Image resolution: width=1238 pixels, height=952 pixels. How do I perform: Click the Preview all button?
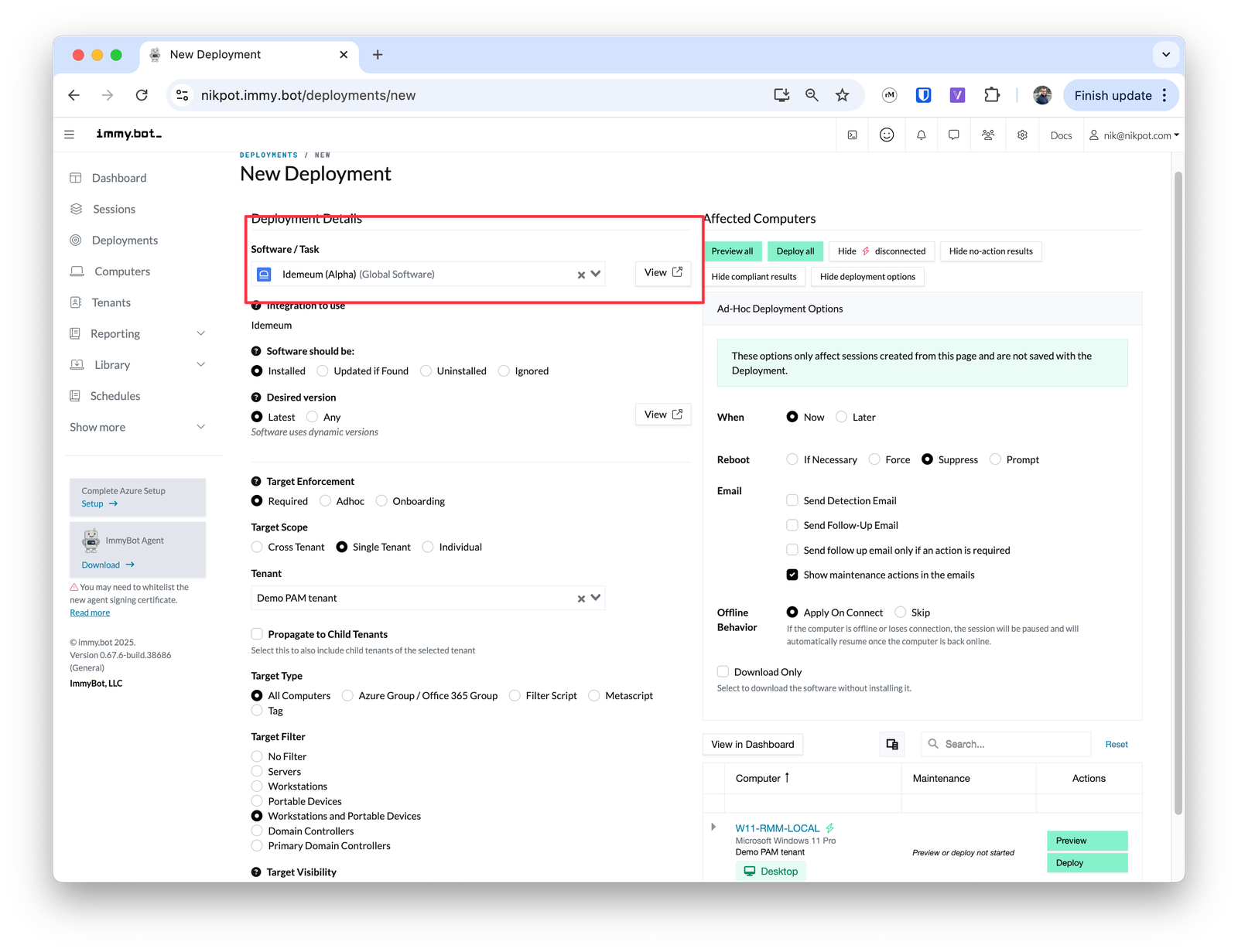click(x=732, y=251)
